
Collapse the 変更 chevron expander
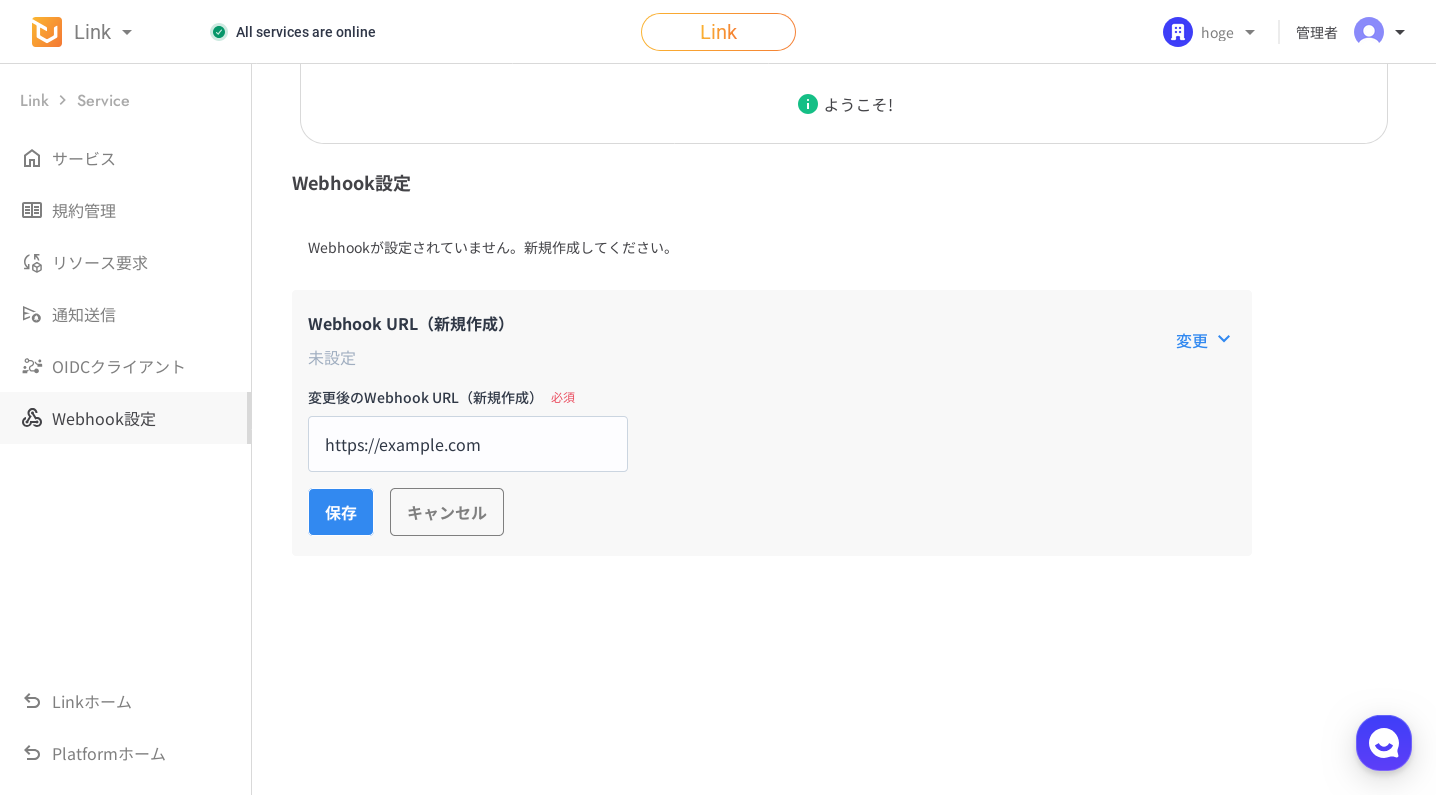coord(1223,339)
